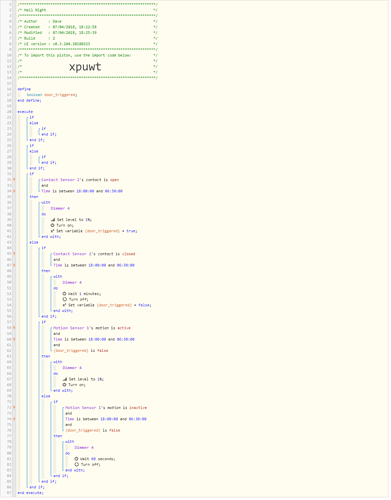Click variable icon of door_triggered = true
Viewport: 391px width, 500px height.
53,232
